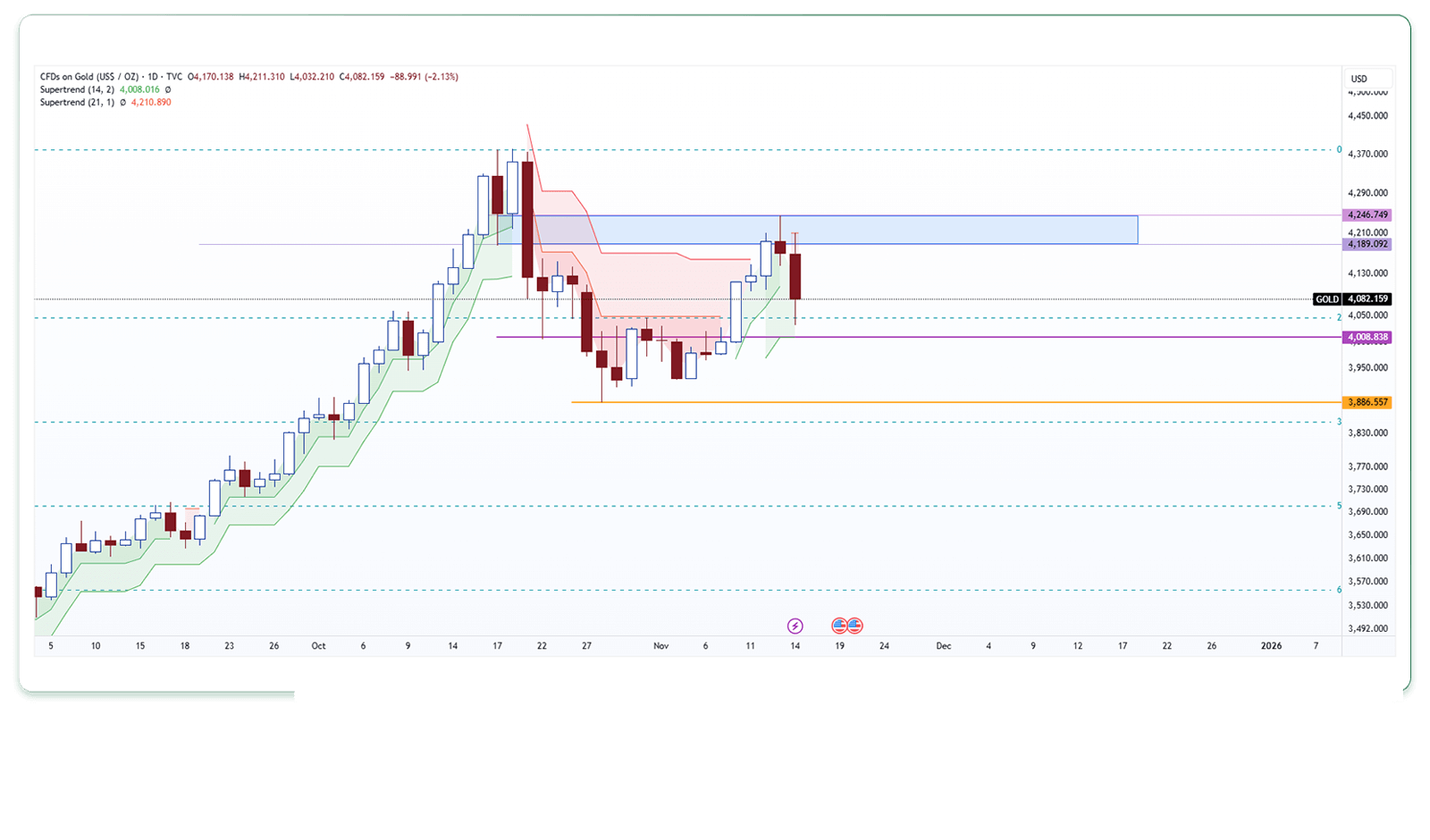Viewport: 1430px width, 840px height.
Task: Click the 2026 label on the time axis
Action: tap(1270, 645)
